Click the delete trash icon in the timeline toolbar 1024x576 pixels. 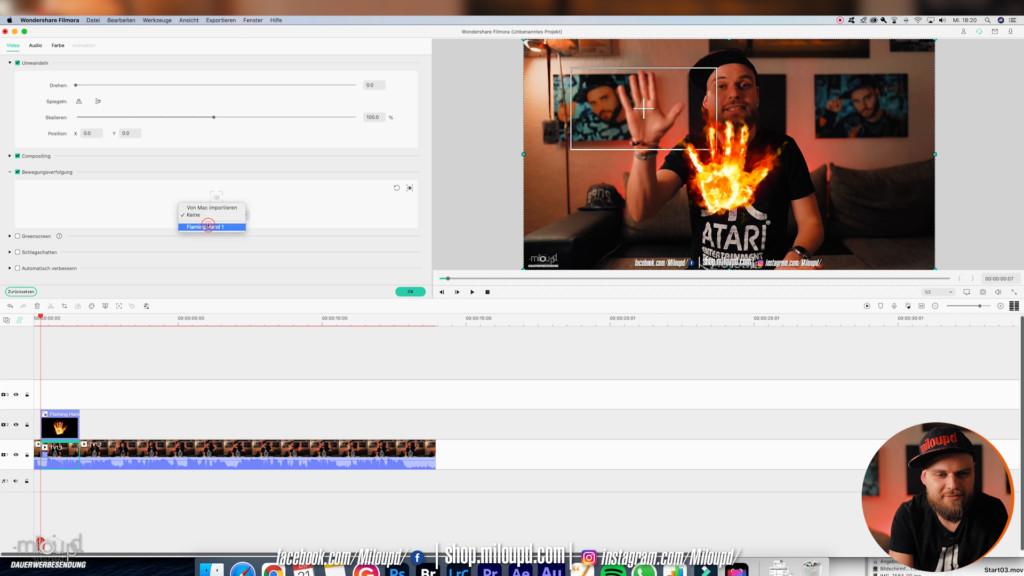[37, 306]
